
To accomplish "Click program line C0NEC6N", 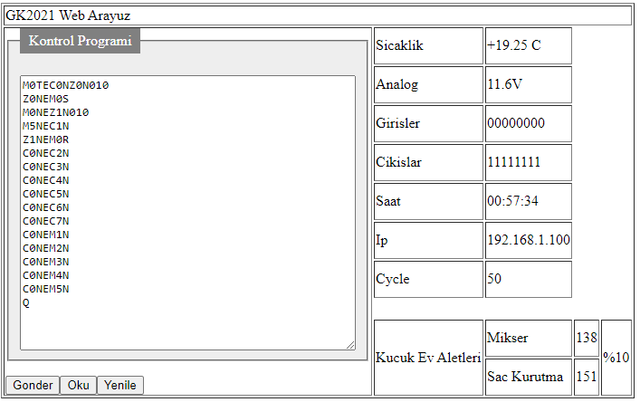I will point(46,207).
